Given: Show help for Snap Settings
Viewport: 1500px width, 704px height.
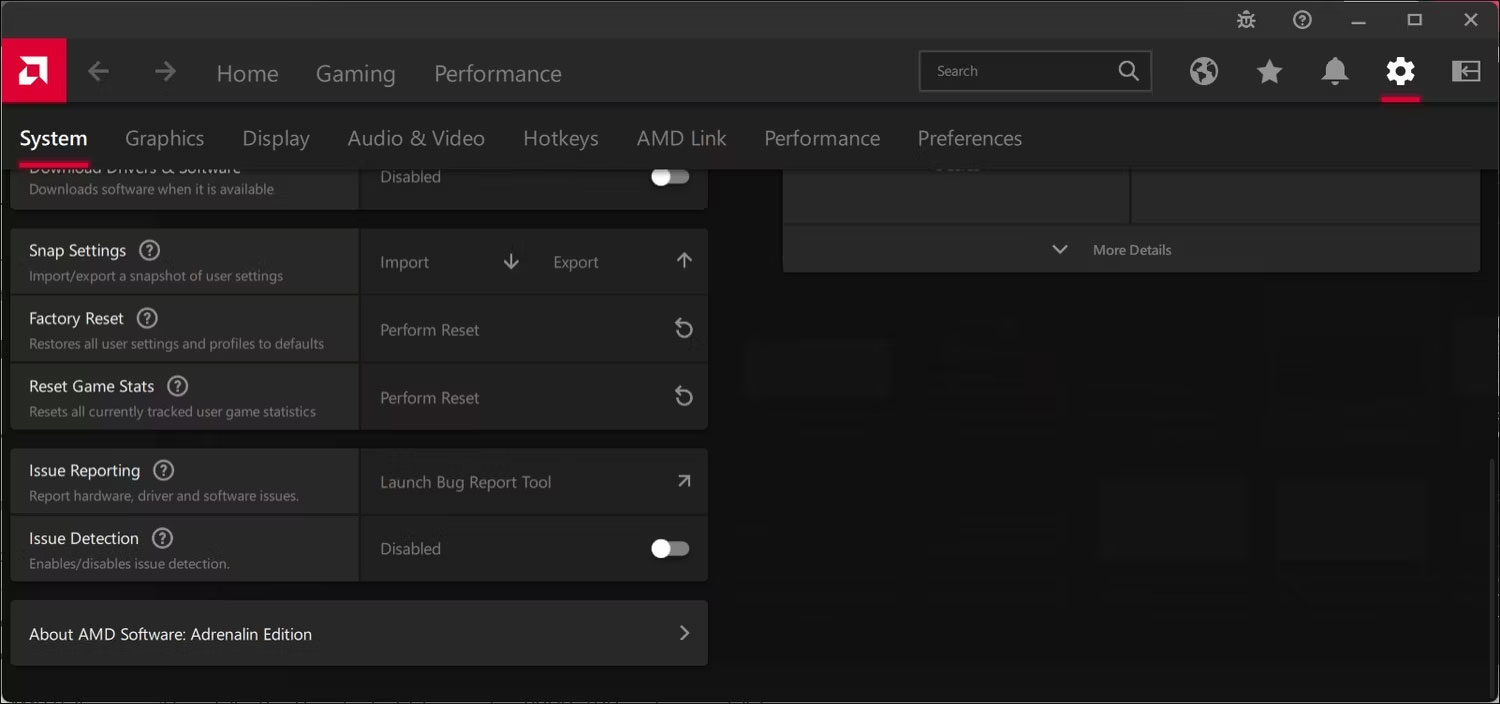Looking at the screenshot, I should tap(149, 250).
